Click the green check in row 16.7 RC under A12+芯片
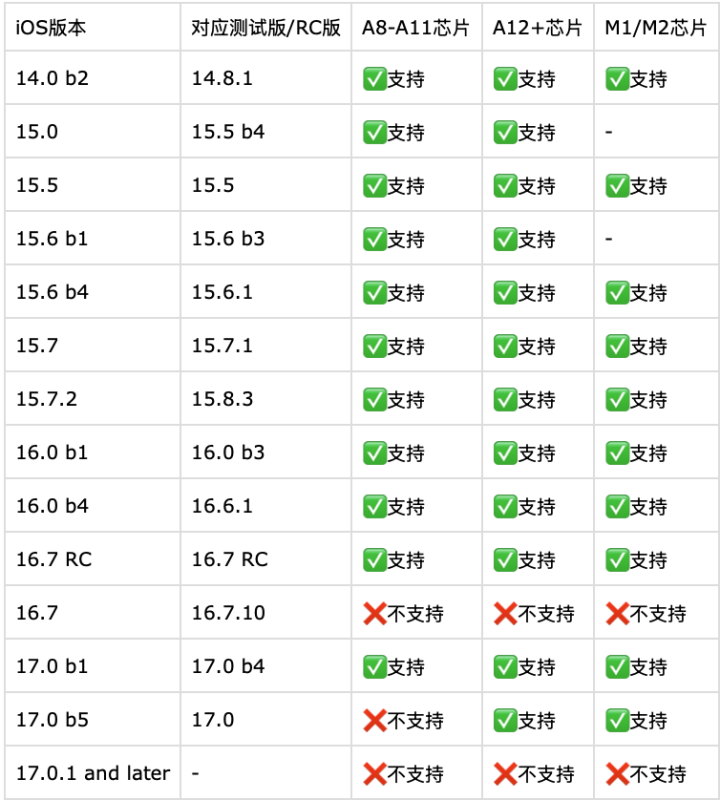 505,560
